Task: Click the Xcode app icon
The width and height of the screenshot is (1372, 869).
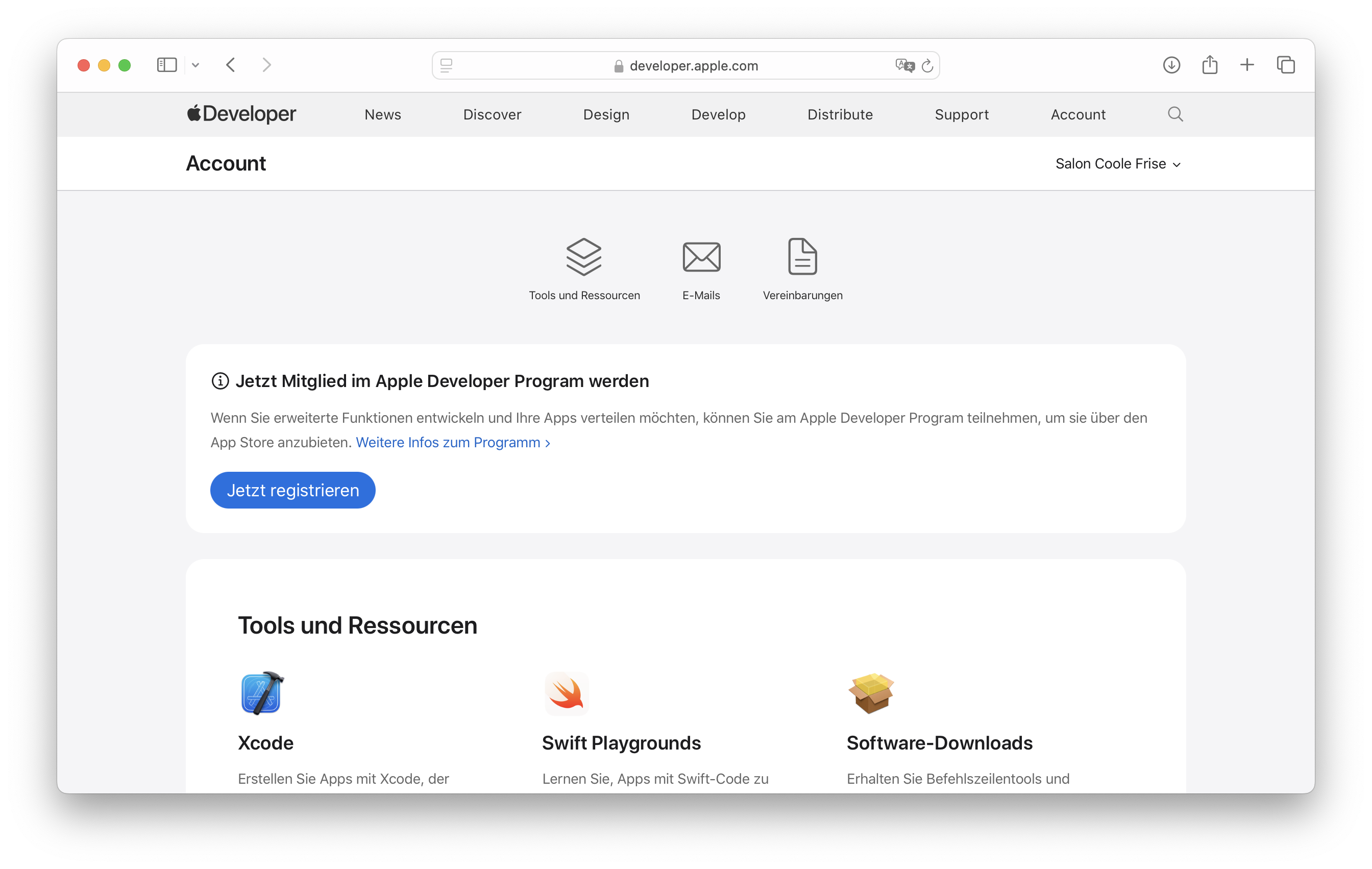Action: (x=261, y=693)
